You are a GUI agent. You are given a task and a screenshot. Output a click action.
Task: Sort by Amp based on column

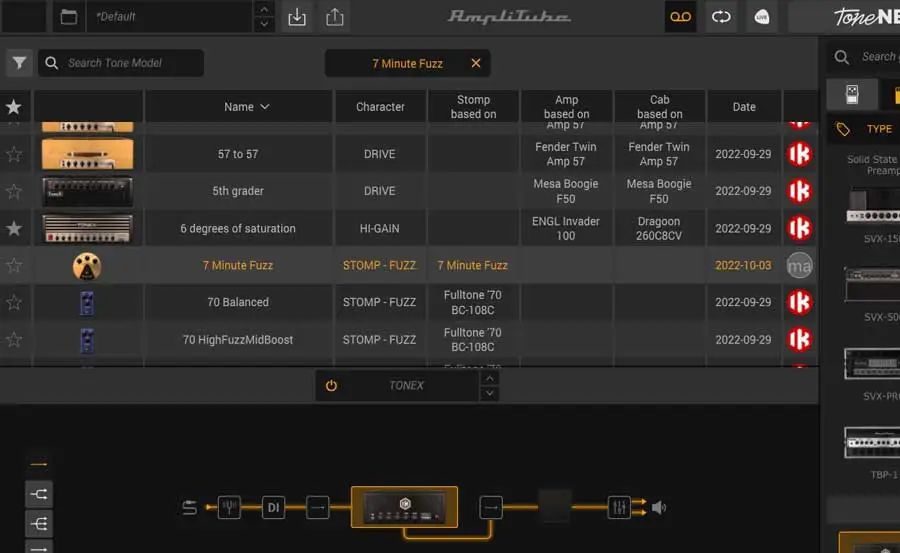567,107
